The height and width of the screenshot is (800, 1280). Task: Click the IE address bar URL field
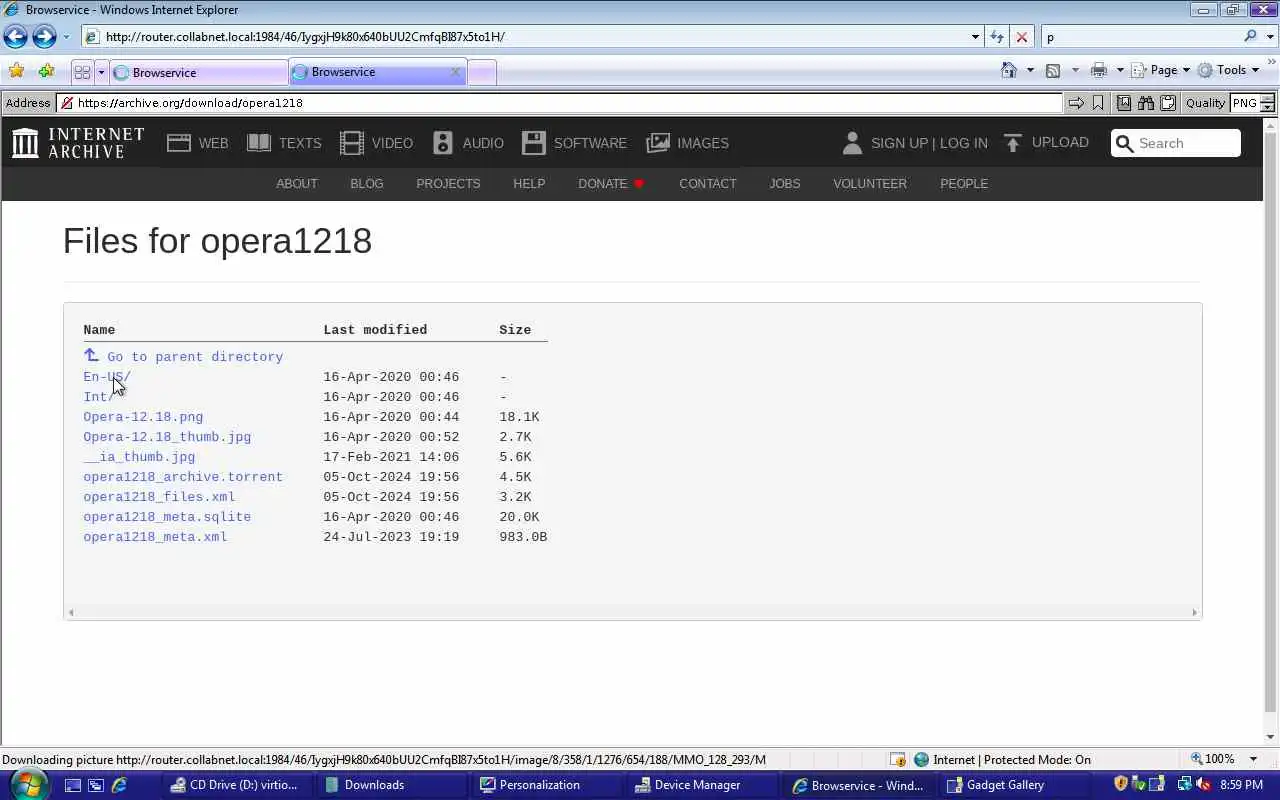525,37
